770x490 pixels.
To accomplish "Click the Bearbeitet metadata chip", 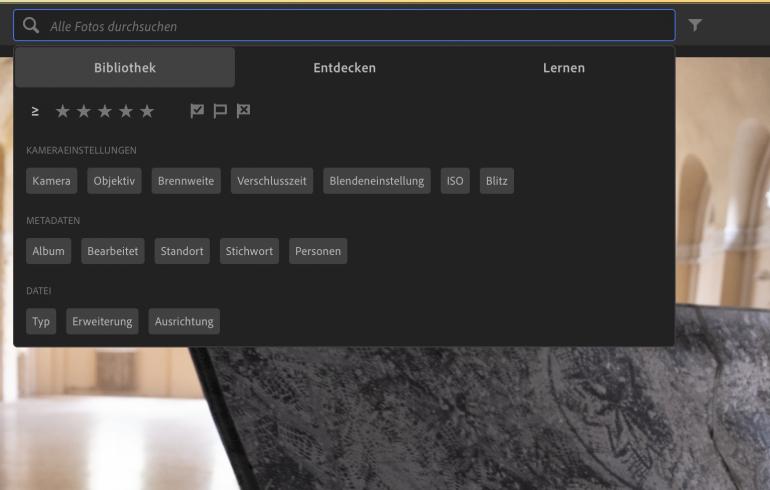I will [x=112, y=251].
